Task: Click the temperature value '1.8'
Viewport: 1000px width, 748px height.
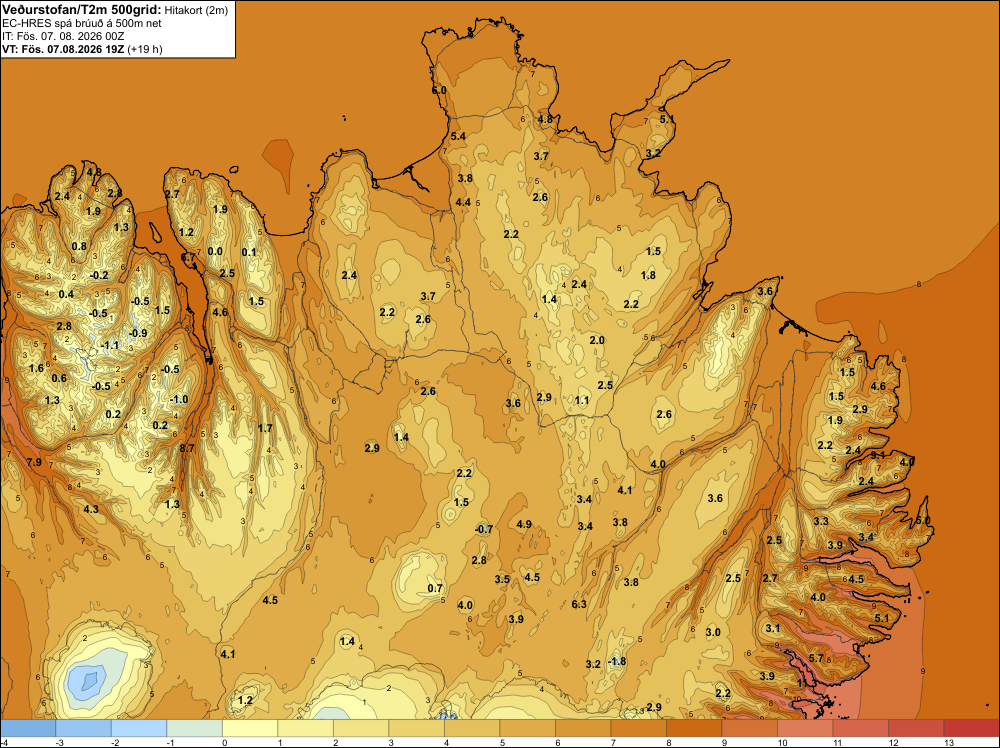Action: tap(649, 275)
